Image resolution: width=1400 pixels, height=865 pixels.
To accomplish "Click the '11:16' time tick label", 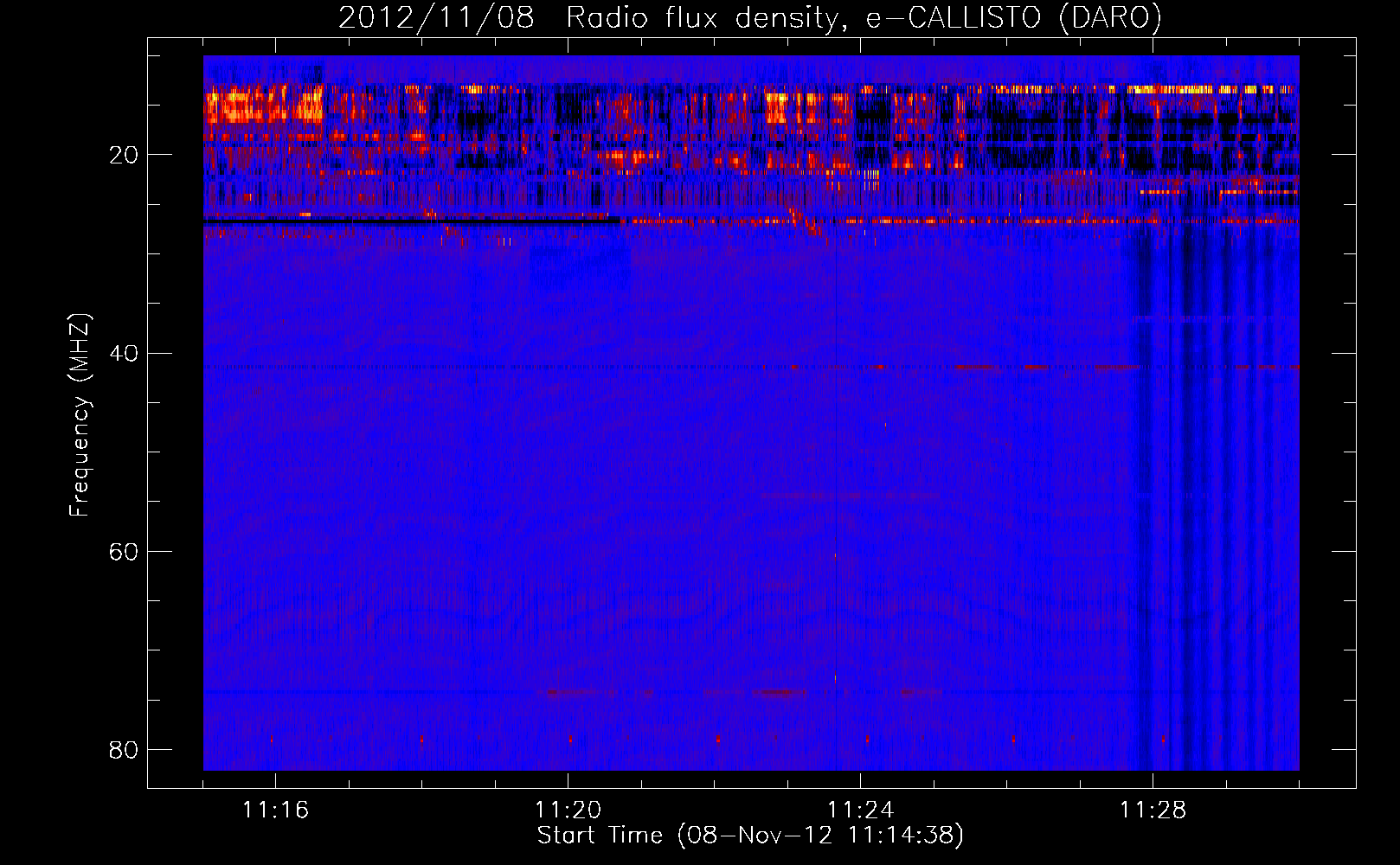I will (275, 811).
